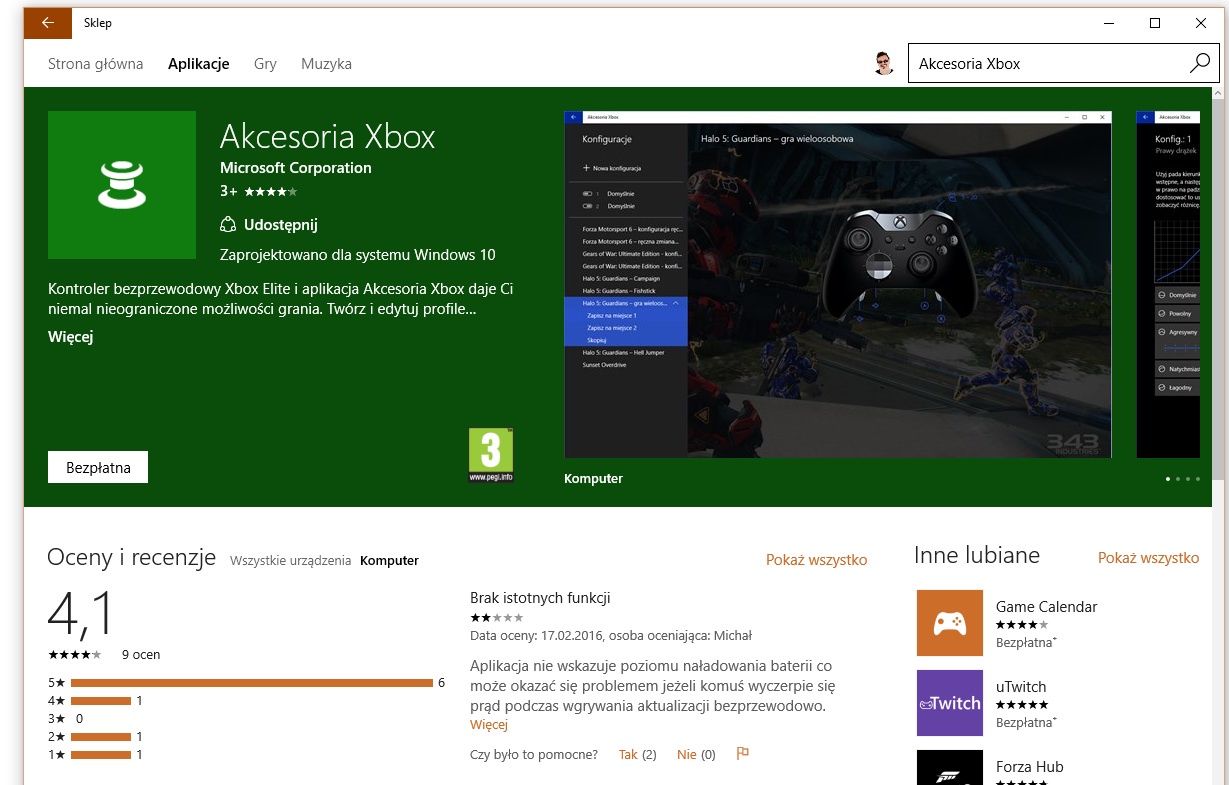The width and height of the screenshot is (1229, 785).
Task: Open the second partially visible screenshot
Action: (x=1168, y=284)
